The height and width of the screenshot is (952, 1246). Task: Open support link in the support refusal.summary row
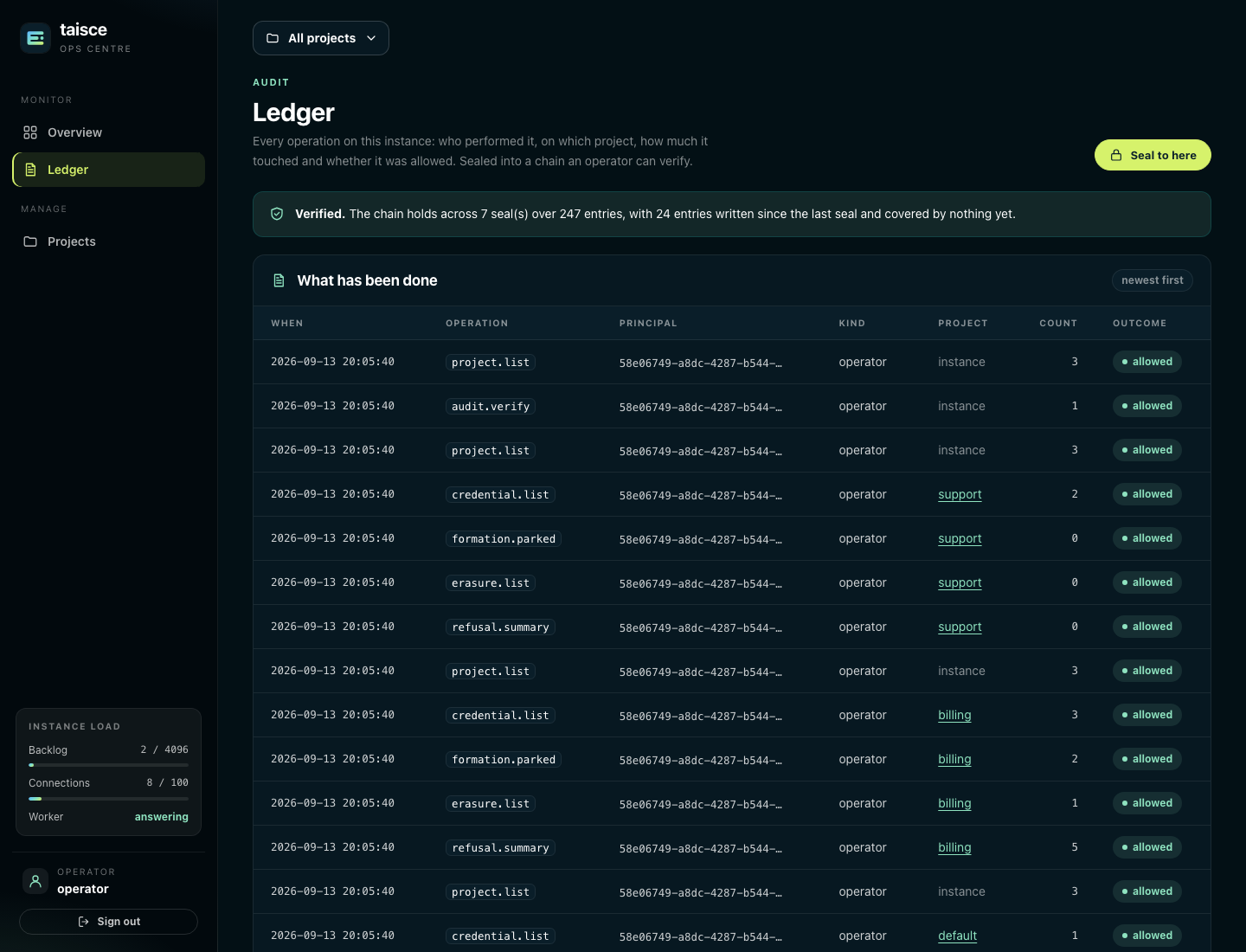point(960,627)
